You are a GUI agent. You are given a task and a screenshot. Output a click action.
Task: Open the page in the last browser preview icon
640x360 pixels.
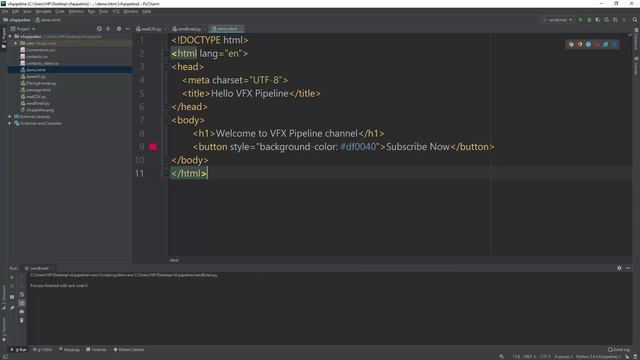[614, 44]
